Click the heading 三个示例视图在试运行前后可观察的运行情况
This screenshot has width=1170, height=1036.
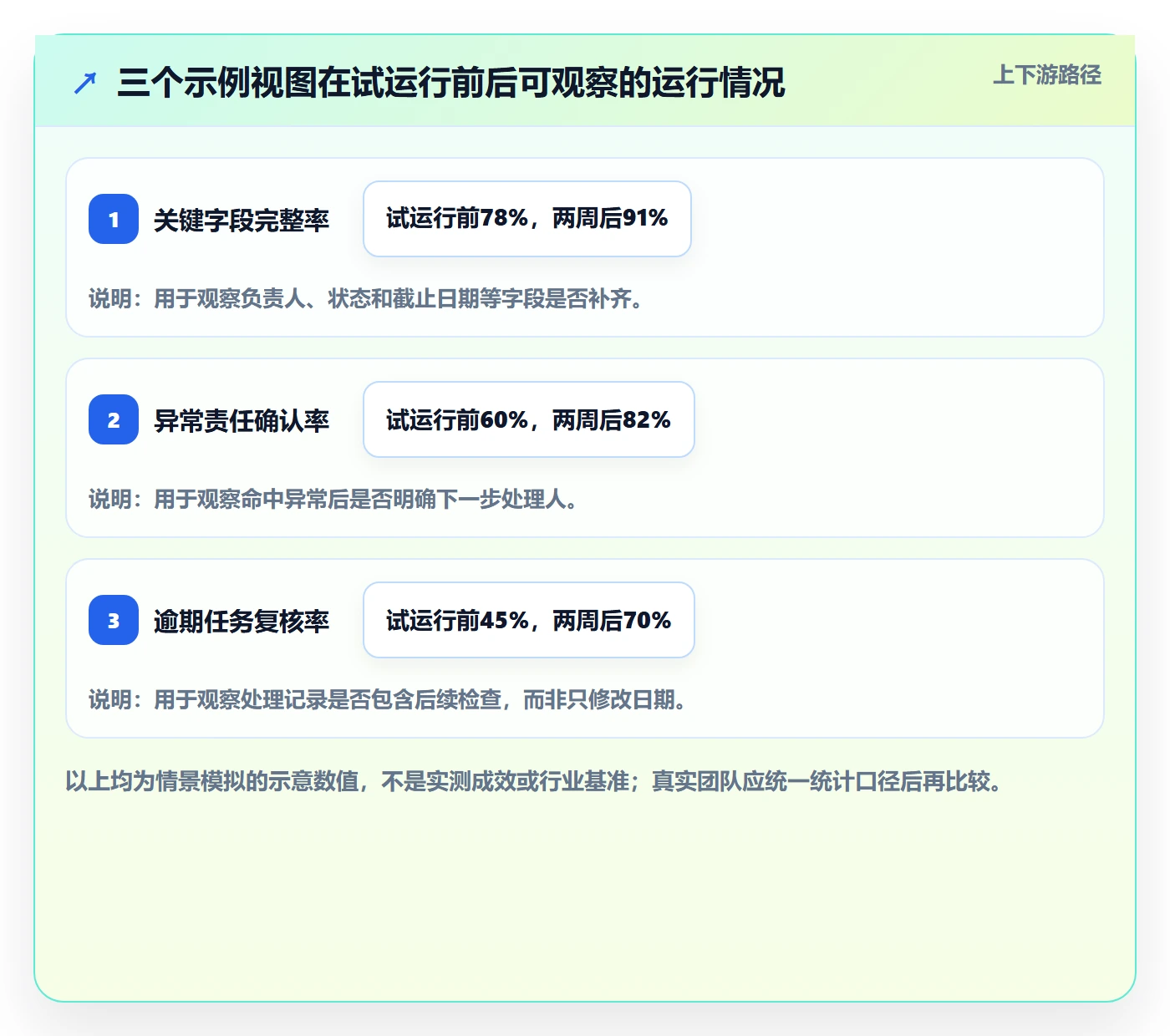pyautogui.click(x=451, y=83)
